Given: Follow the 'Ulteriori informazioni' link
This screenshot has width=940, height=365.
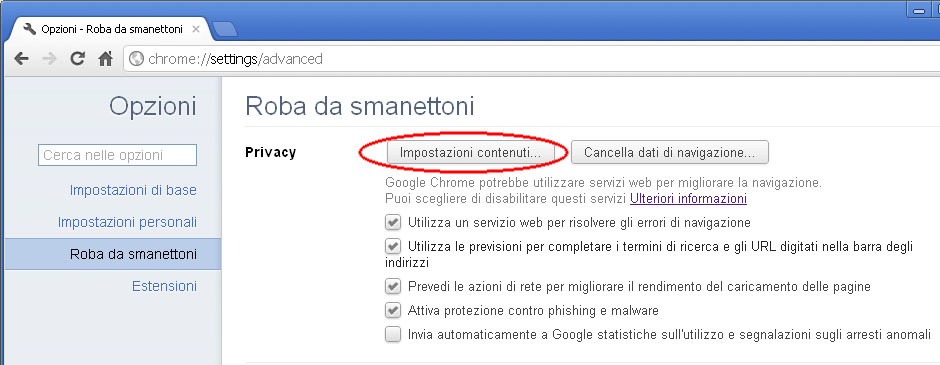Looking at the screenshot, I should tap(688, 198).
